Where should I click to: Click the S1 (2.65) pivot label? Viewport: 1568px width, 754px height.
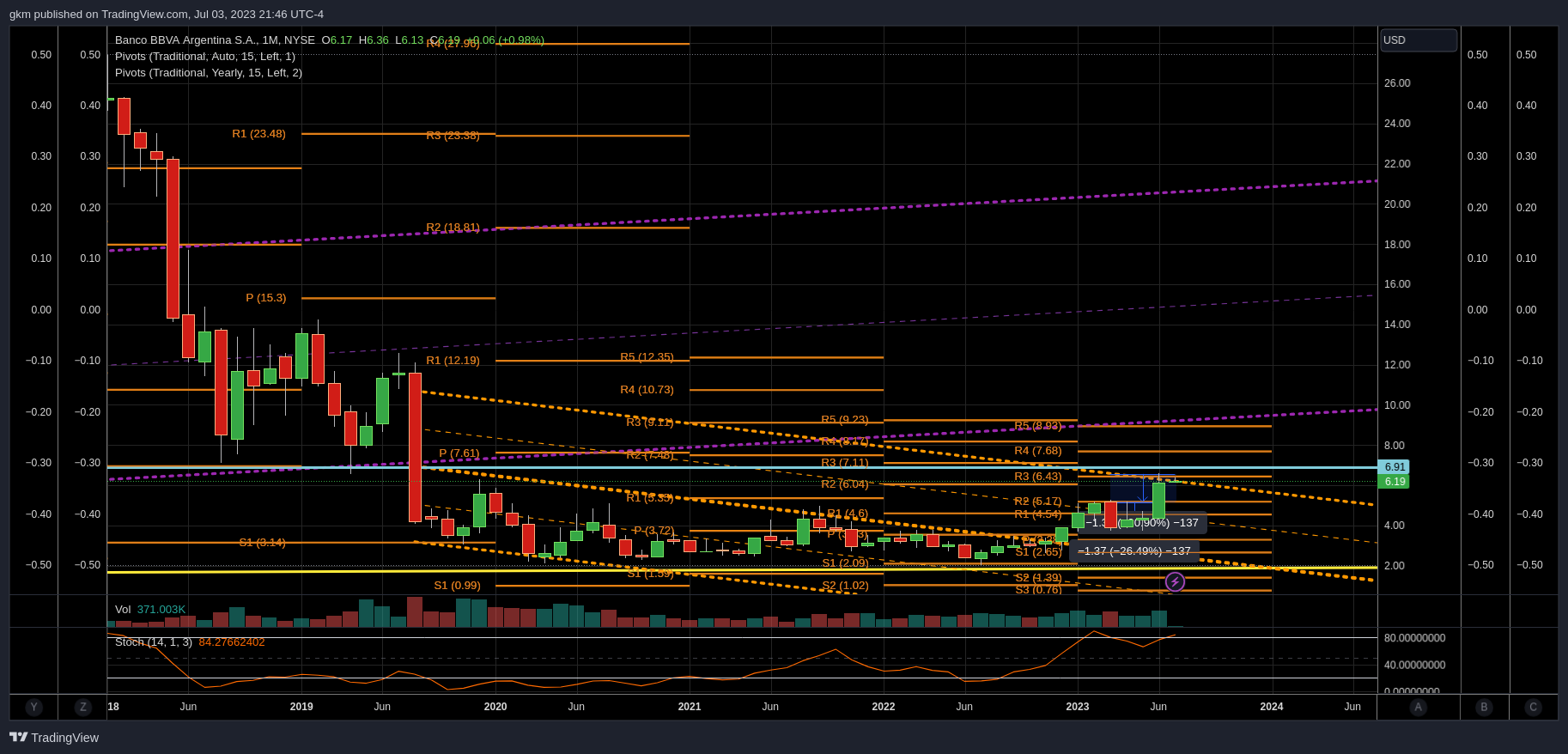[x=1039, y=552]
